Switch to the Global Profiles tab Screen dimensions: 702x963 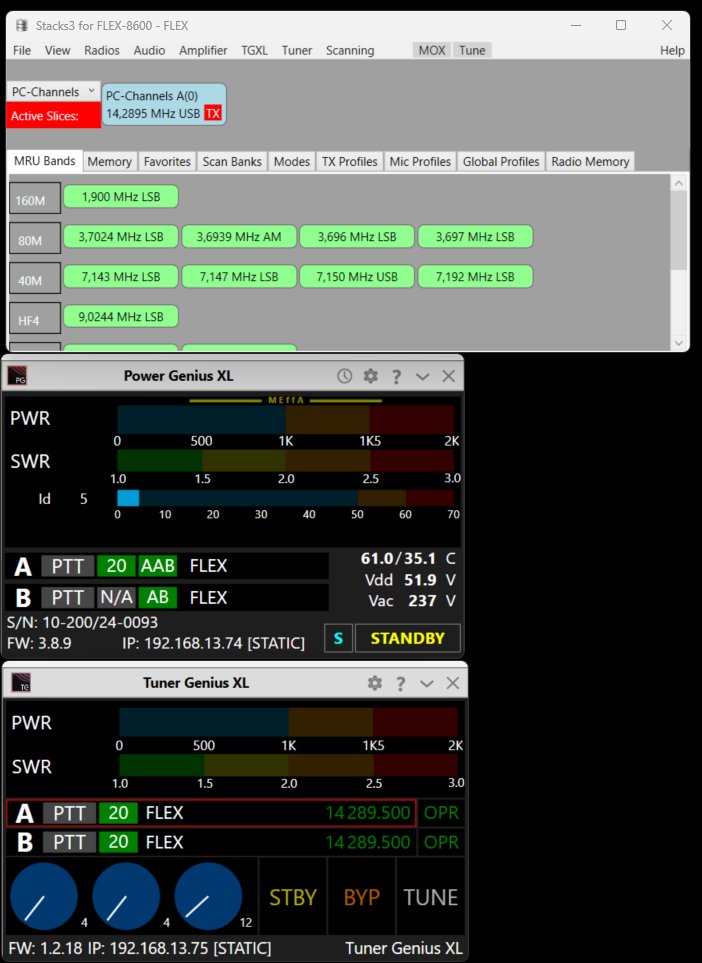click(x=501, y=162)
